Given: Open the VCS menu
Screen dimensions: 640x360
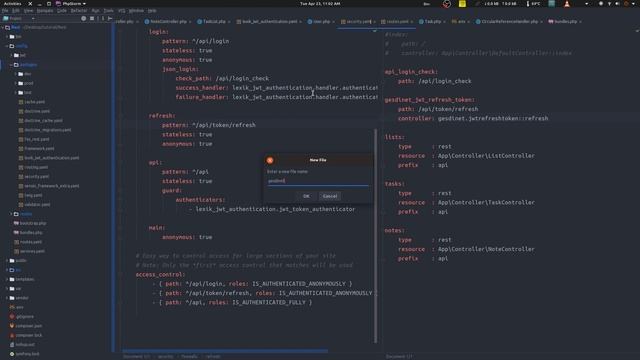Looking at the screenshot, I should point(122,11).
